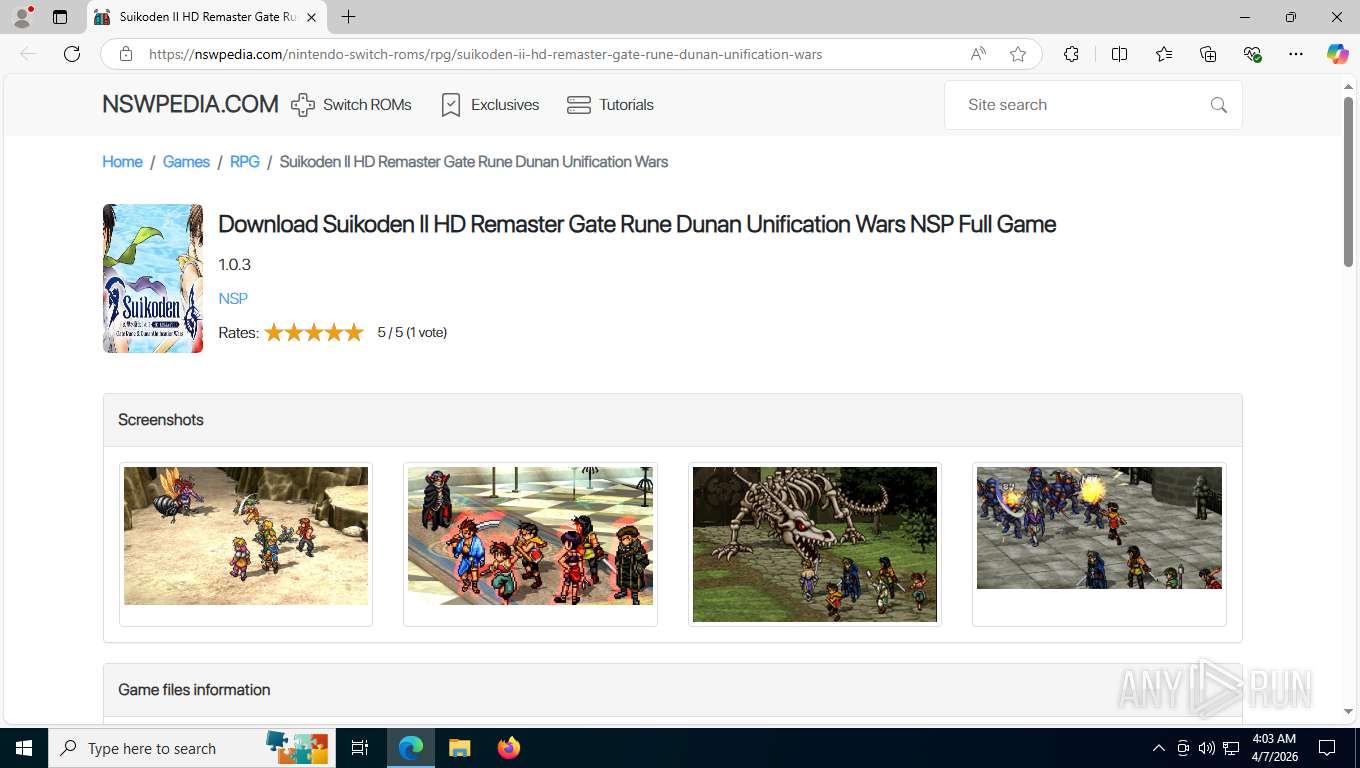
Task: Open Task View on taskbar
Action: (x=360, y=748)
